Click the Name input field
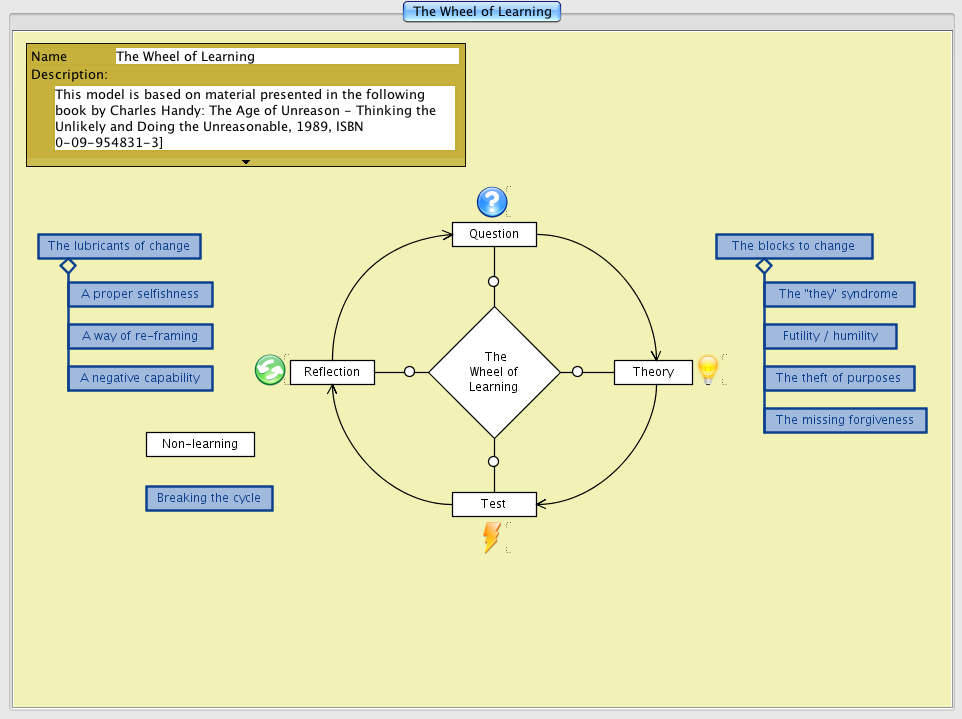962x719 pixels. pos(287,57)
